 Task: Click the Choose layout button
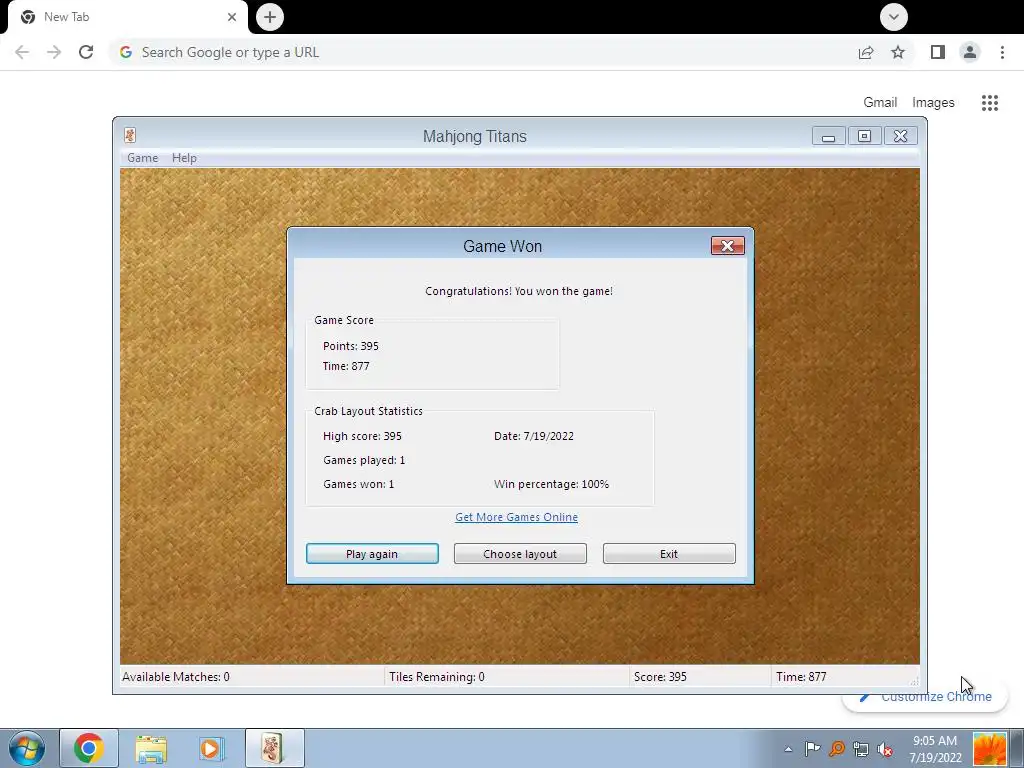(x=520, y=554)
